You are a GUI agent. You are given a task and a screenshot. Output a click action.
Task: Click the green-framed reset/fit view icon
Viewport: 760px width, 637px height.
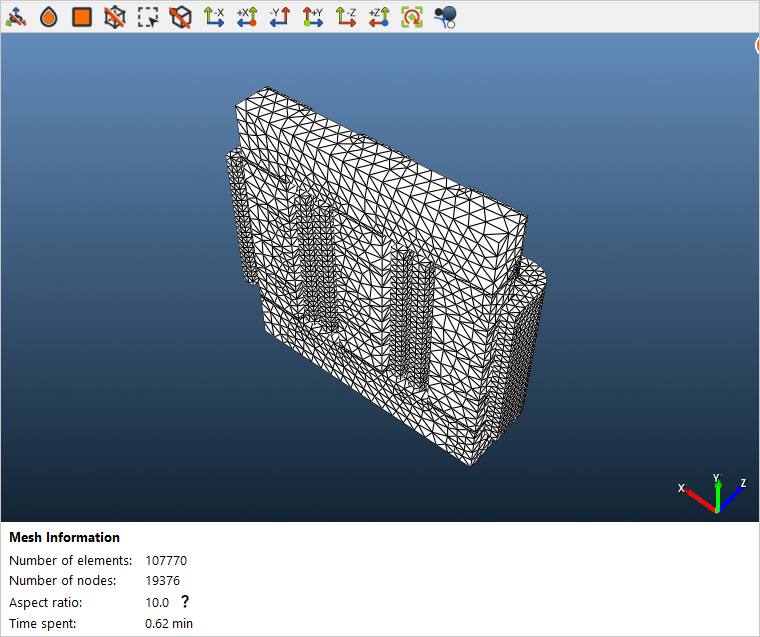(x=412, y=17)
